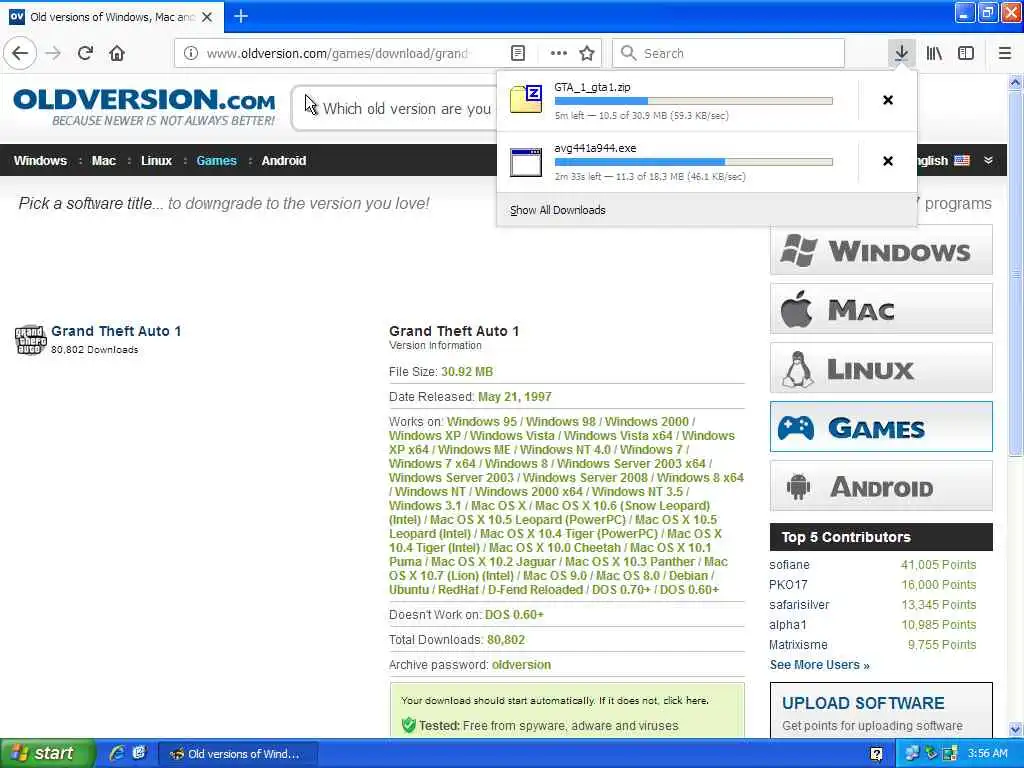This screenshot has height=768, width=1024.
Task: Click avg441a944.exe download progress bar
Action: tap(694, 162)
